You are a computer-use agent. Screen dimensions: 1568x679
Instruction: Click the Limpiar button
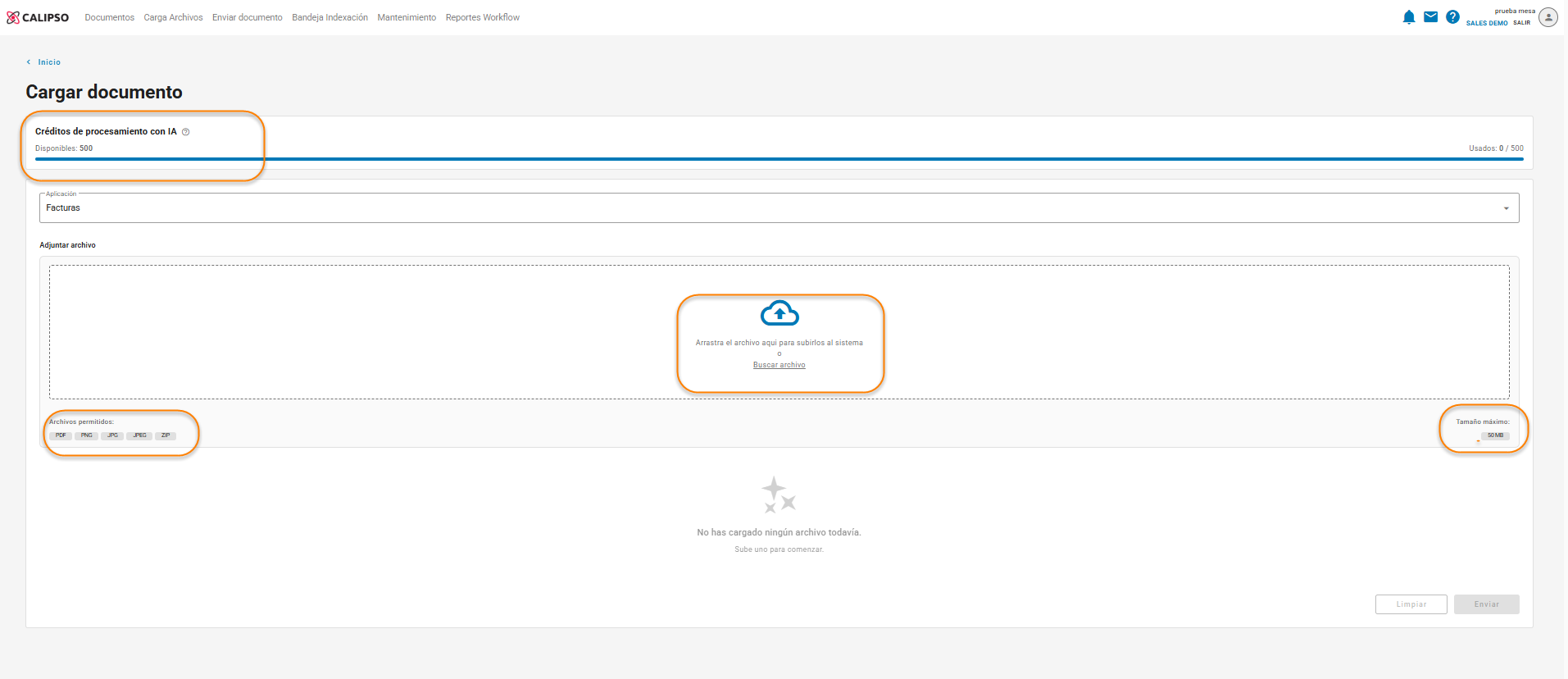1411,604
